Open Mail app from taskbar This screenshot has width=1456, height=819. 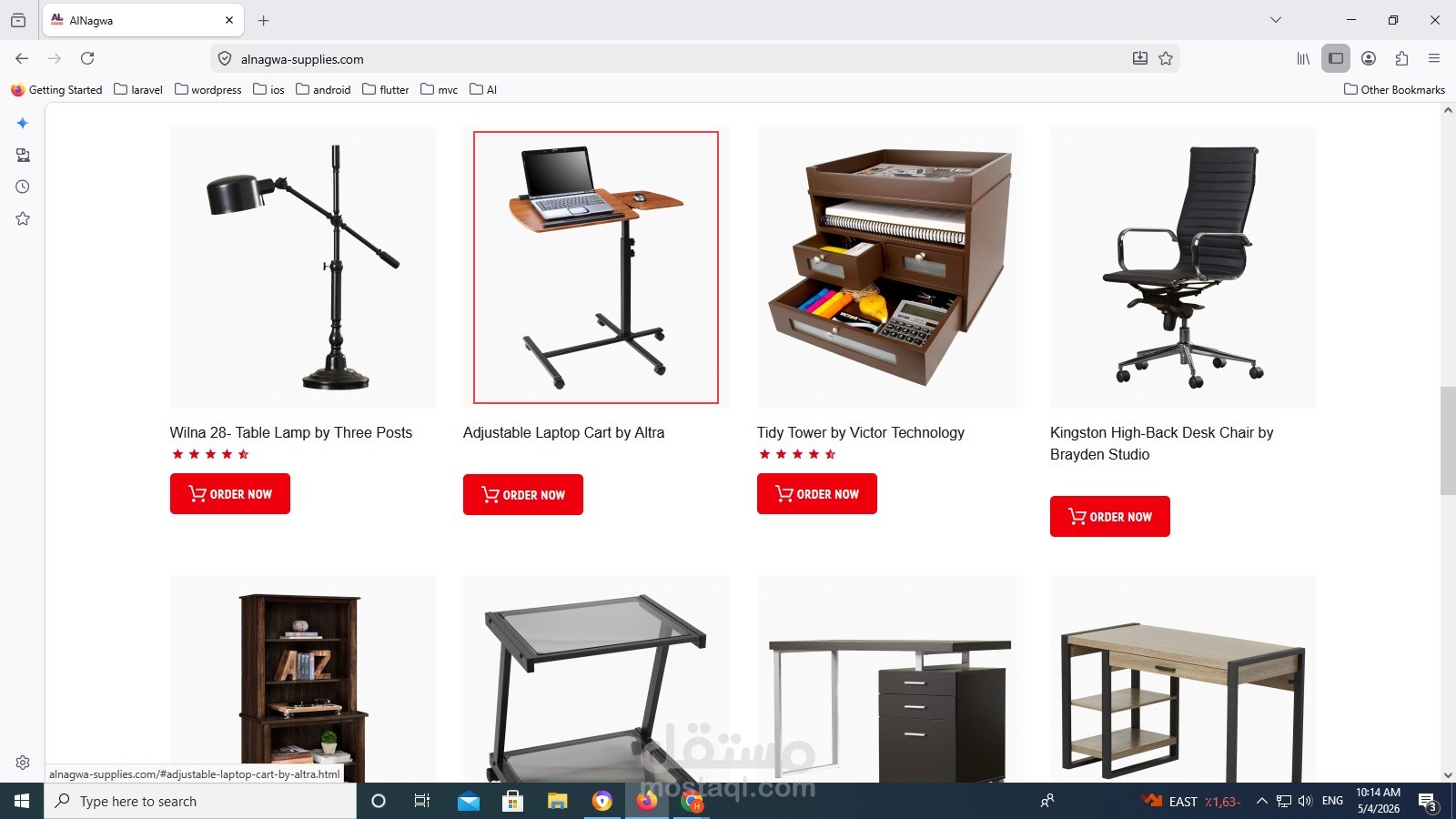coord(468,801)
